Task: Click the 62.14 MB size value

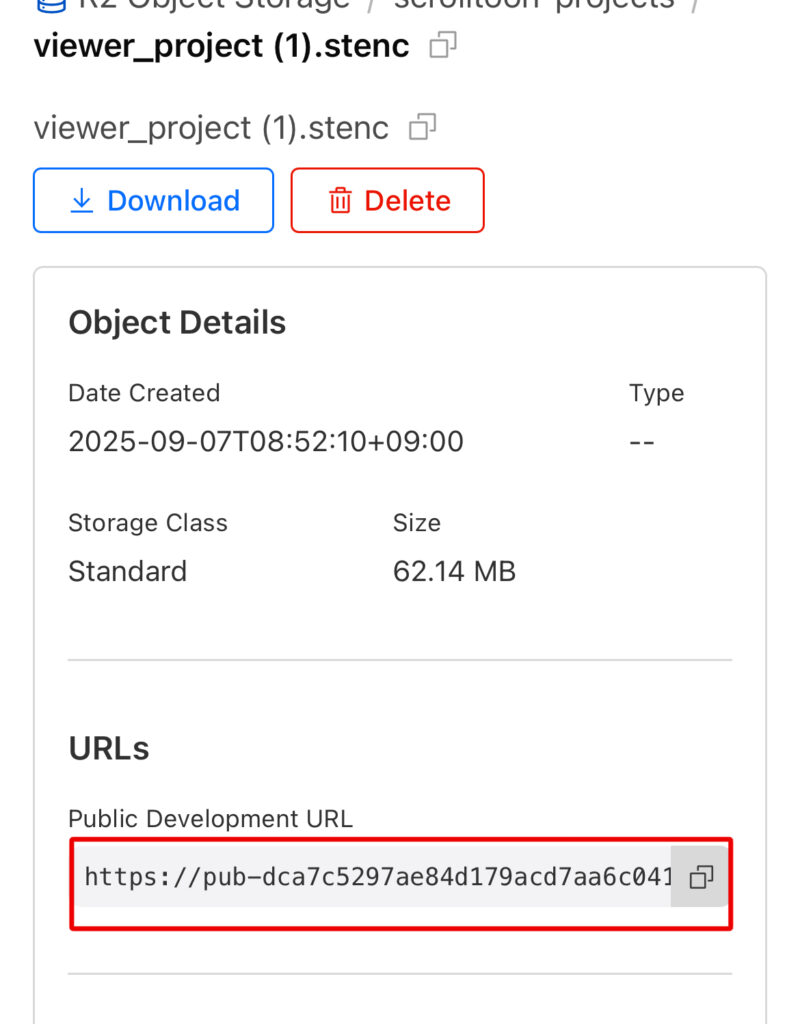Action: coord(454,571)
